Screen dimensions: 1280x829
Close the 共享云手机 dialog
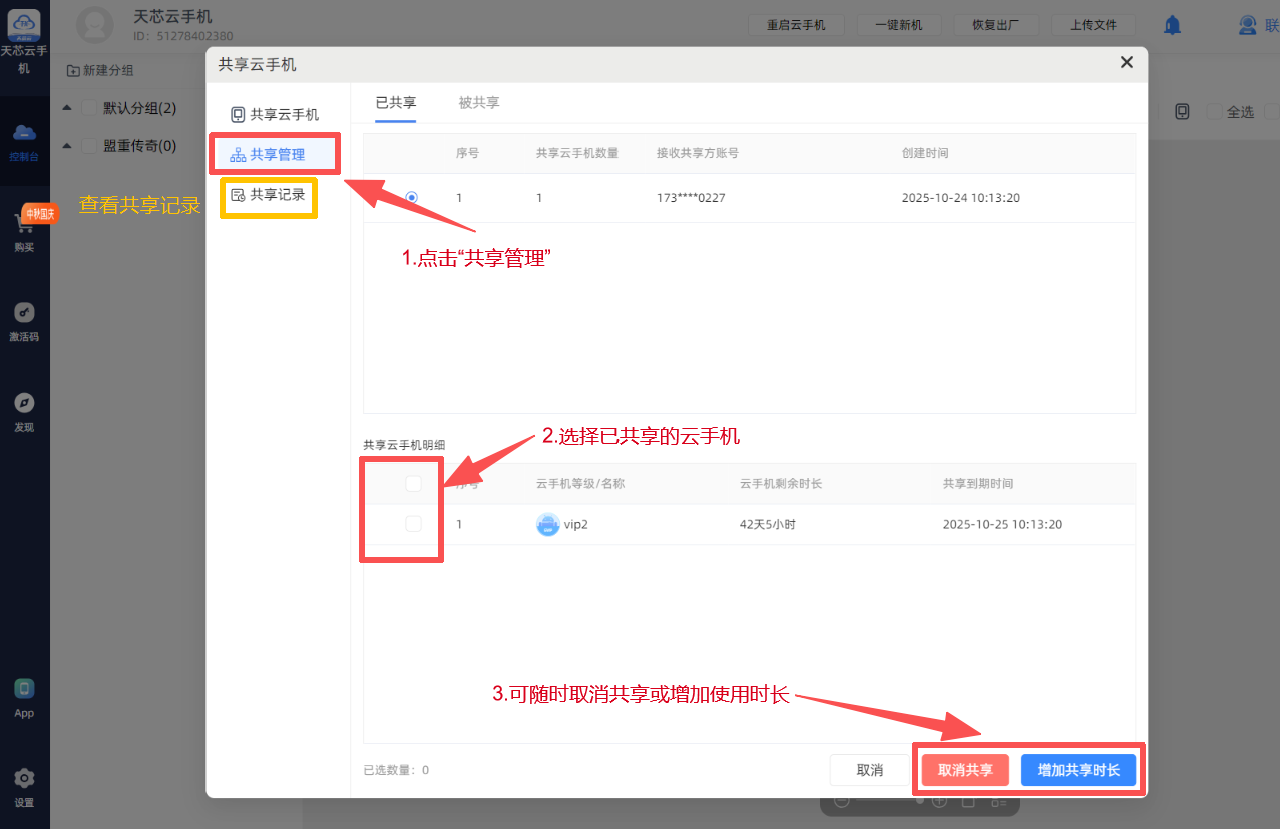click(x=1126, y=62)
